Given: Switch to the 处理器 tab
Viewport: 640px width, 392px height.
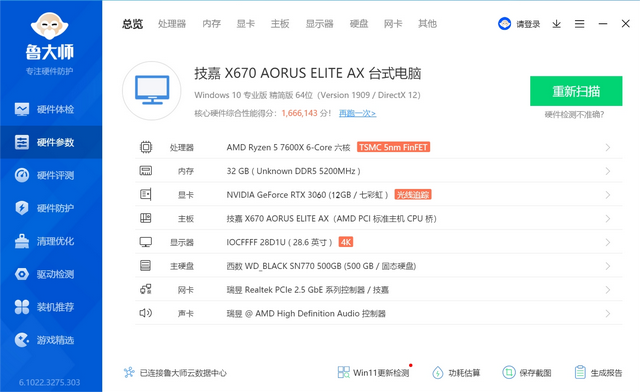Looking at the screenshot, I should click(x=172, y=24).
